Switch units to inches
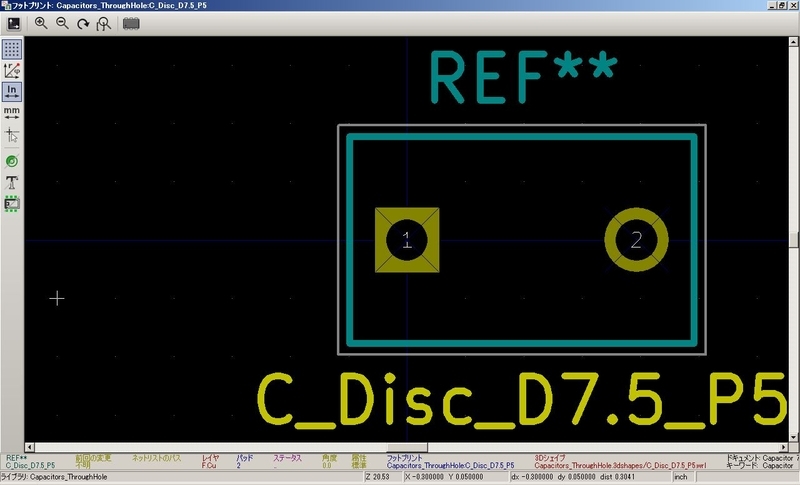Image resolution: width=800 pixels, height=485 pixels. [12, 91]
